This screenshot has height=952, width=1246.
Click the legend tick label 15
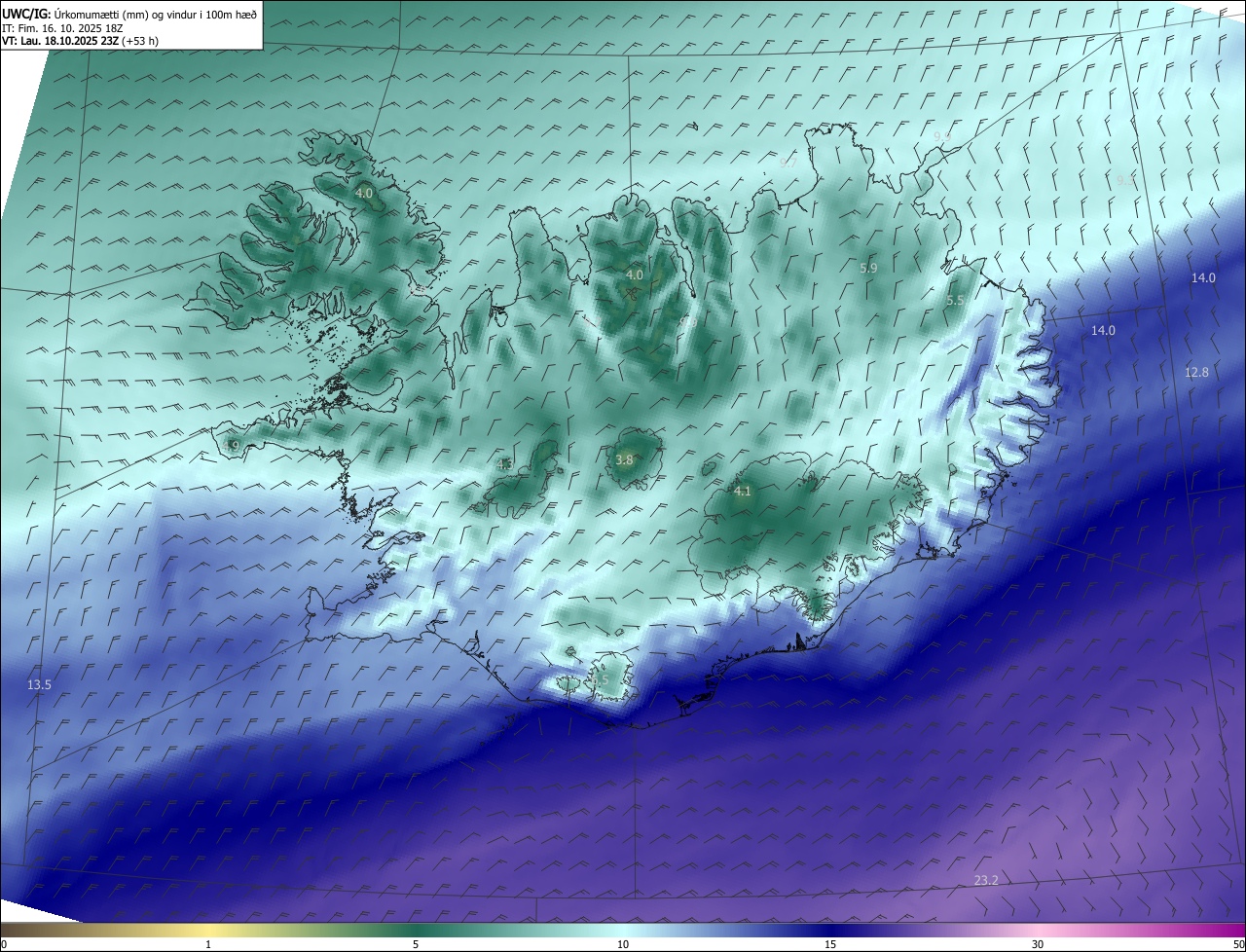(x=830, y=944)
